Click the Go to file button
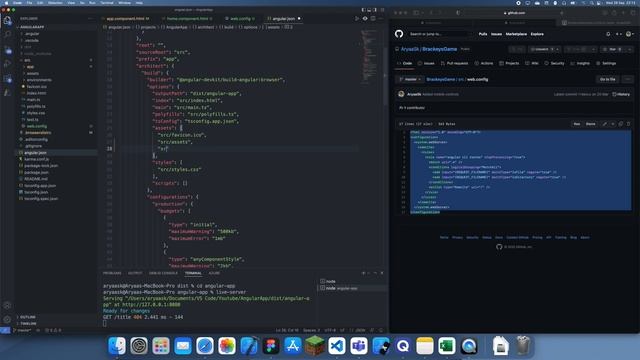Viewport: 640px width, 360px height. (607, 79)
